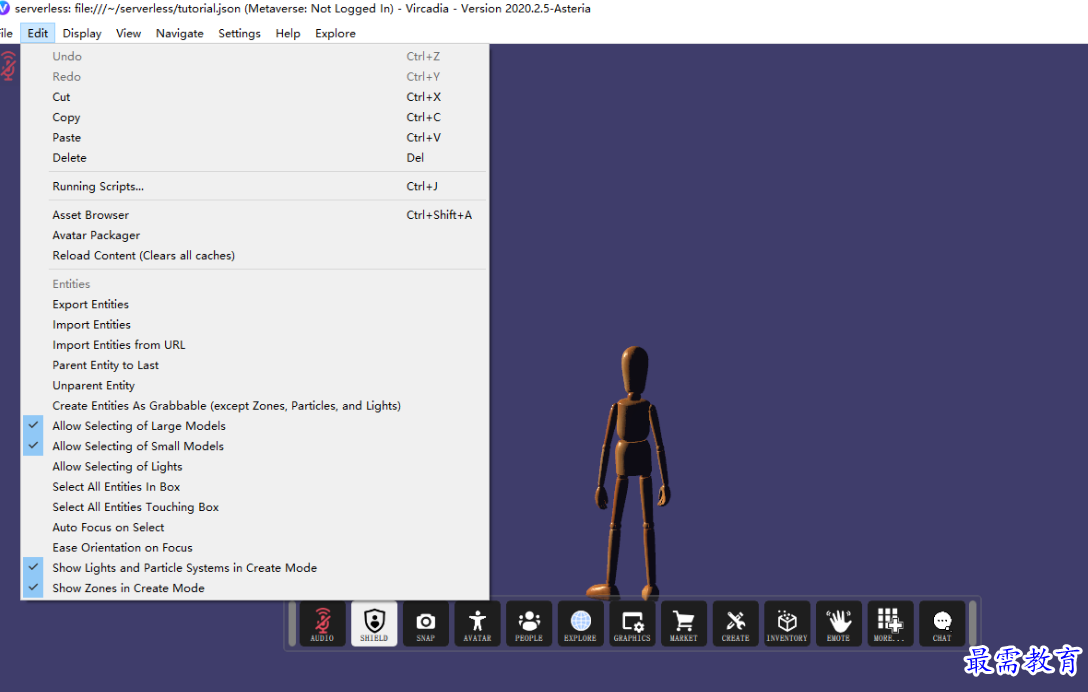Toggle Allow Selecting of Small Models
The height and width of the screenshot is (692, 1088).
click(x=255, y=446)
